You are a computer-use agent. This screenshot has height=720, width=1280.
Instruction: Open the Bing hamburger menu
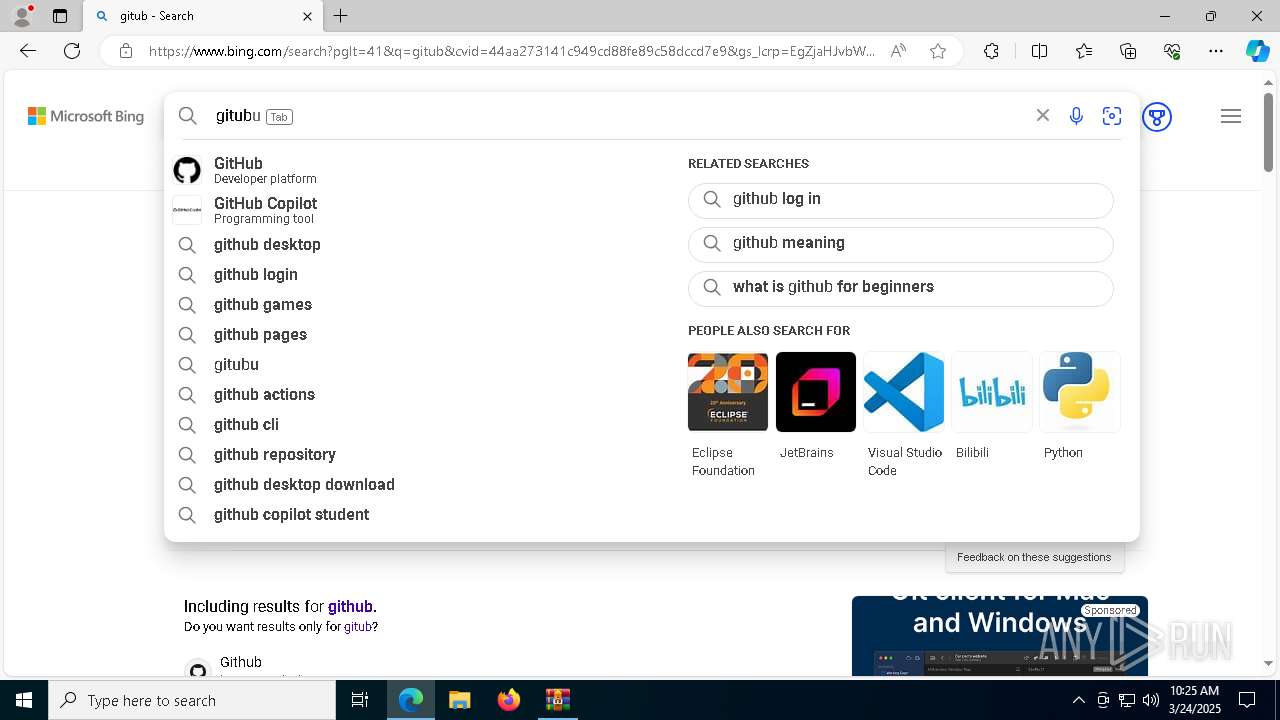1231,116
